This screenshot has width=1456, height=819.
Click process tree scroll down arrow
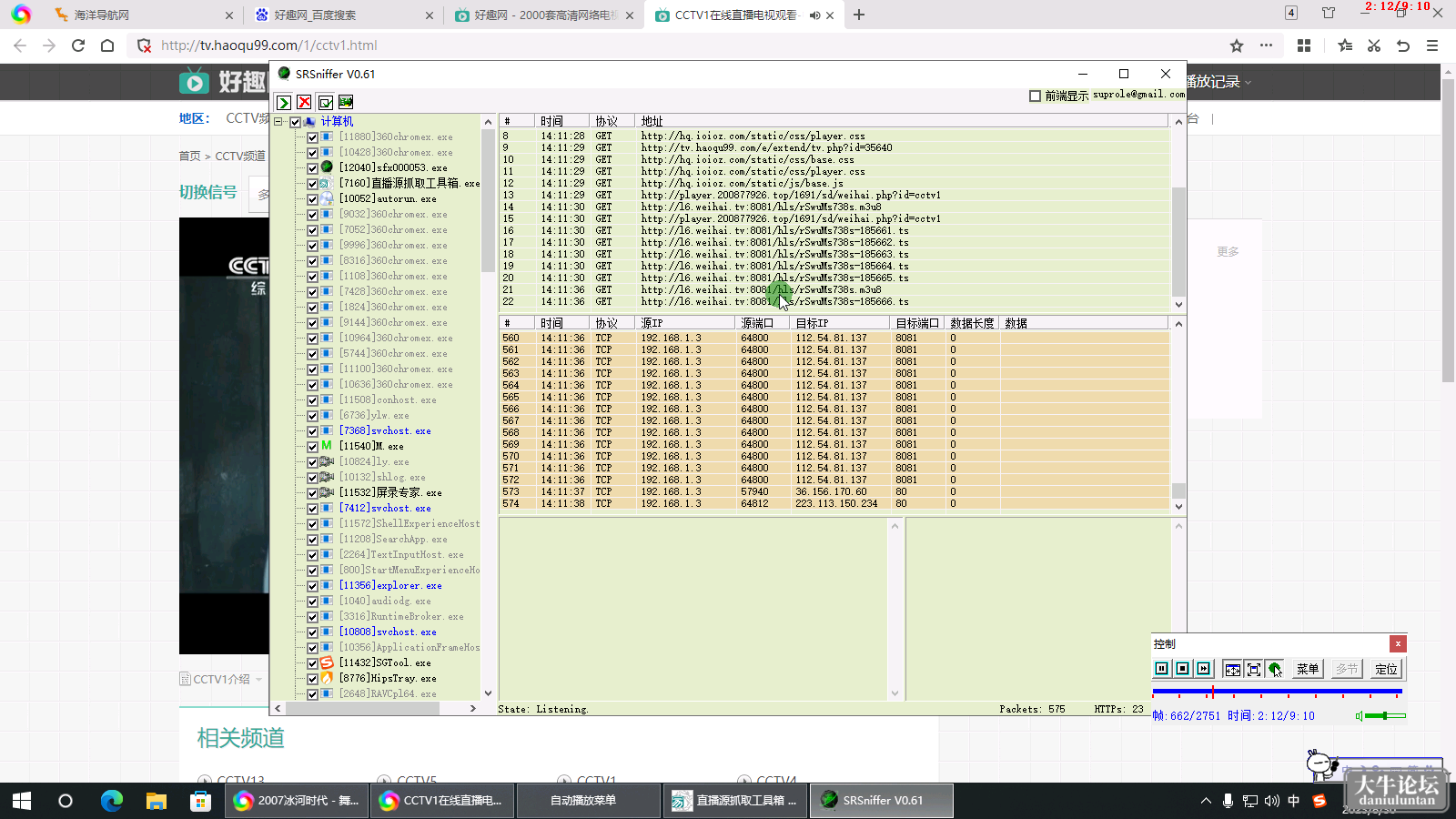488,693
